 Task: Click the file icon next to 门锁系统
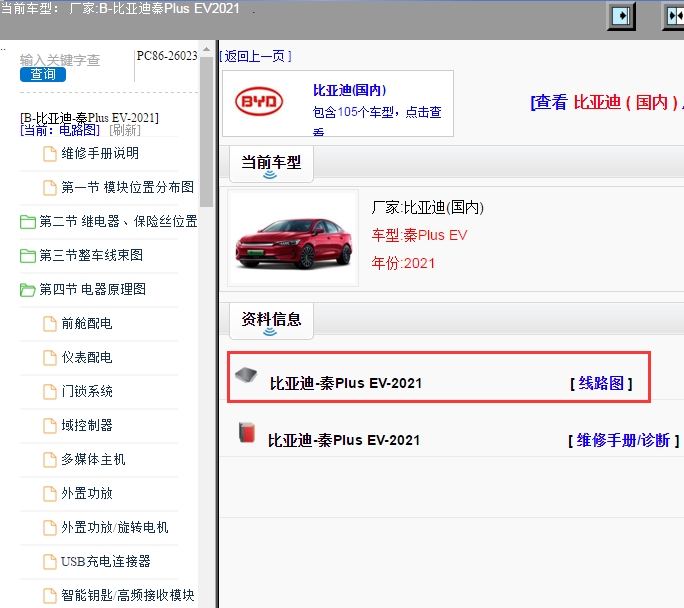[x=50, y=392]
